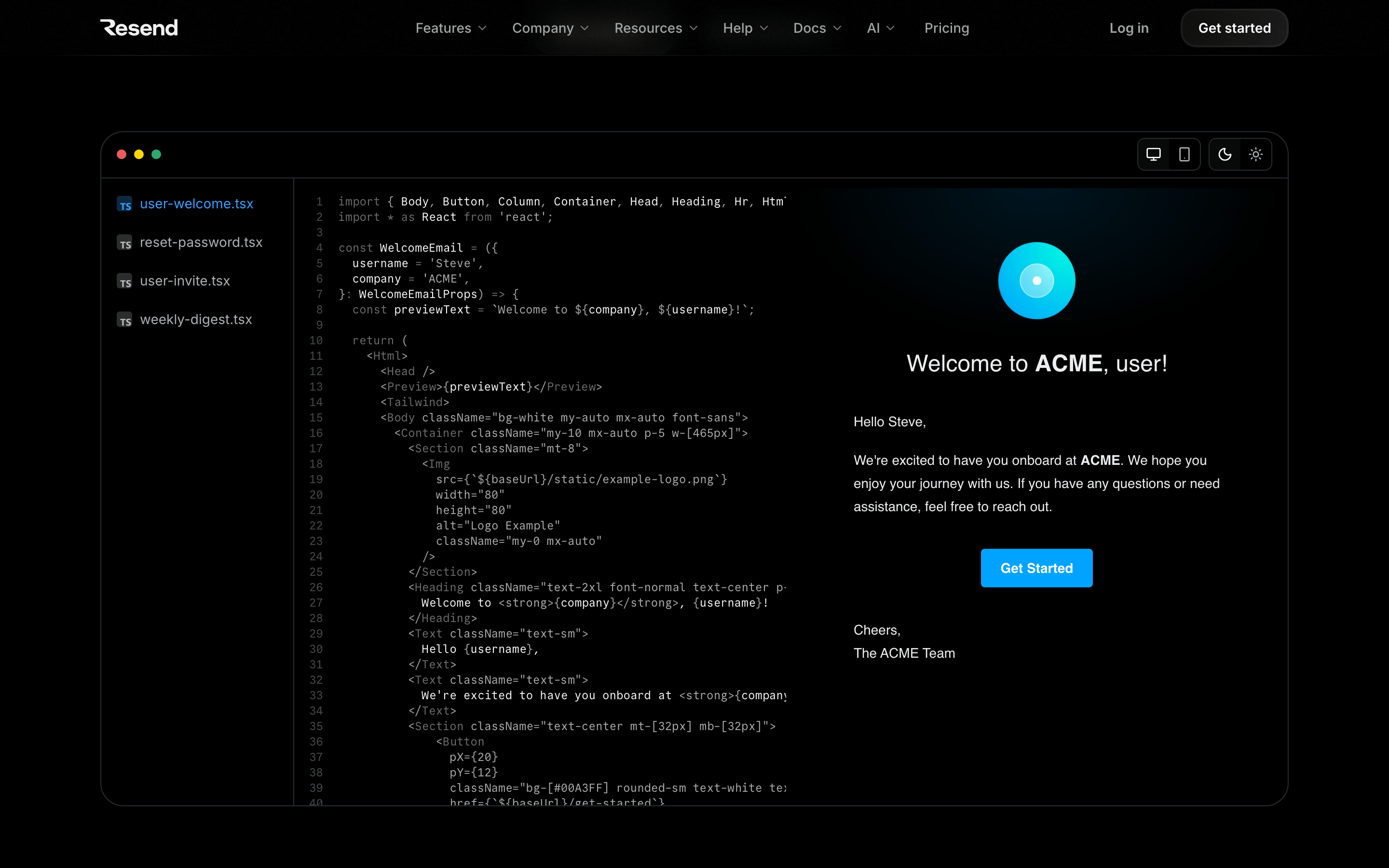Switch to desktop preview mode
1389x868 pixels.
[x=1153, y=154]
